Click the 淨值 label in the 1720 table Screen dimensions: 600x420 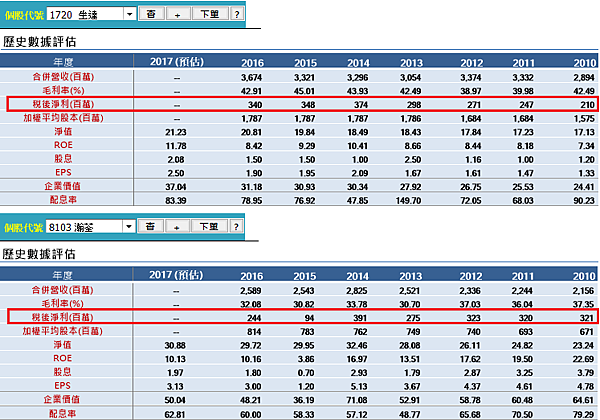[x=63, y=132]
